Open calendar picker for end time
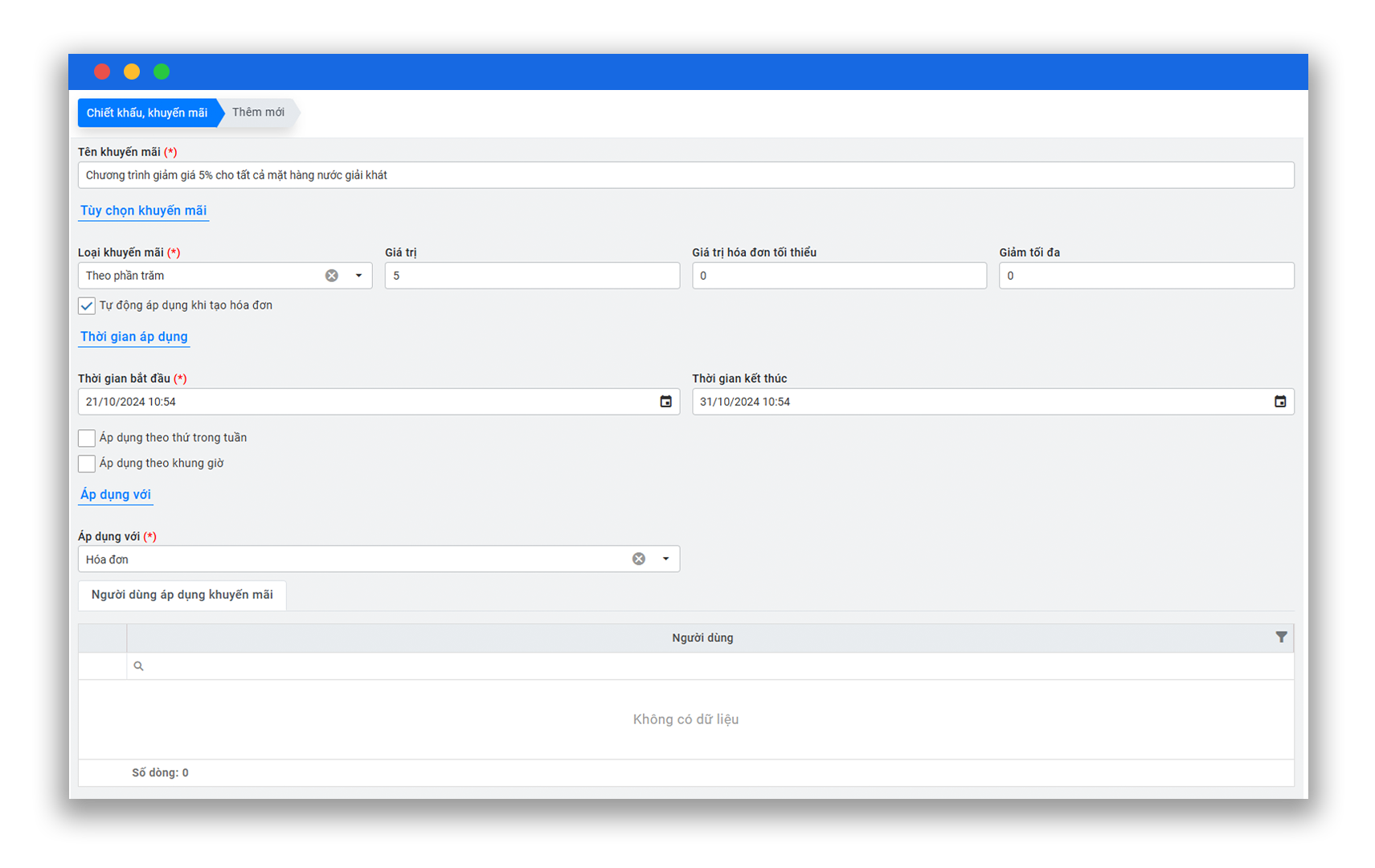Image resolution: width=1375 pixels, height=868 pixels. pyautogui.click(x=1279, y=402)
